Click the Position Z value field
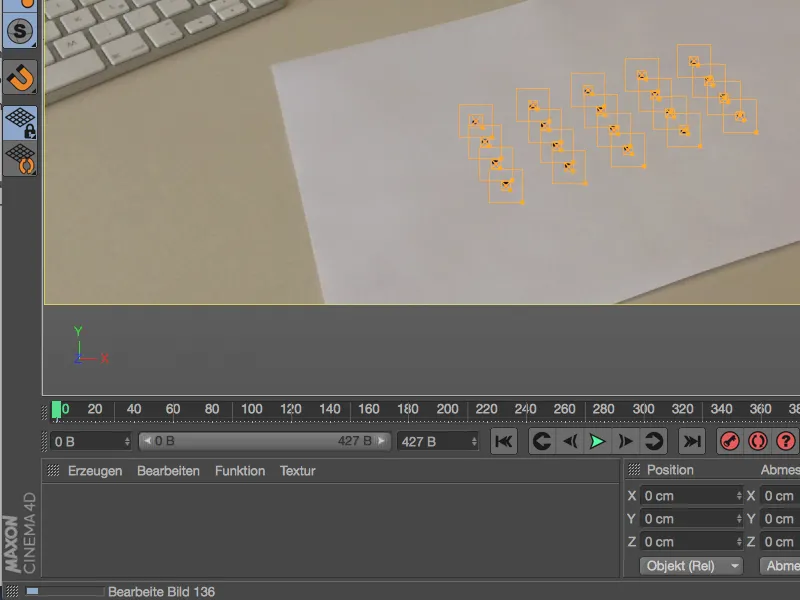 coord(691,542)
